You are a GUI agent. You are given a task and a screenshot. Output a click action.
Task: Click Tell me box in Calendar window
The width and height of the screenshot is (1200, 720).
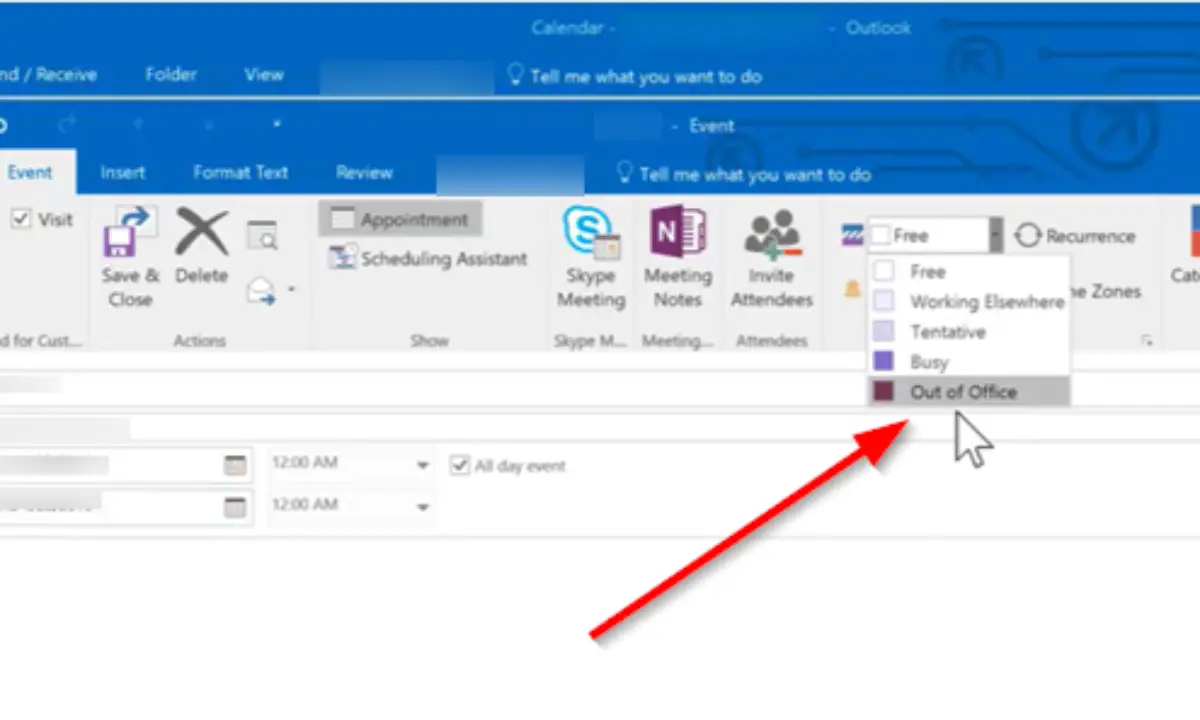point(635,76)
